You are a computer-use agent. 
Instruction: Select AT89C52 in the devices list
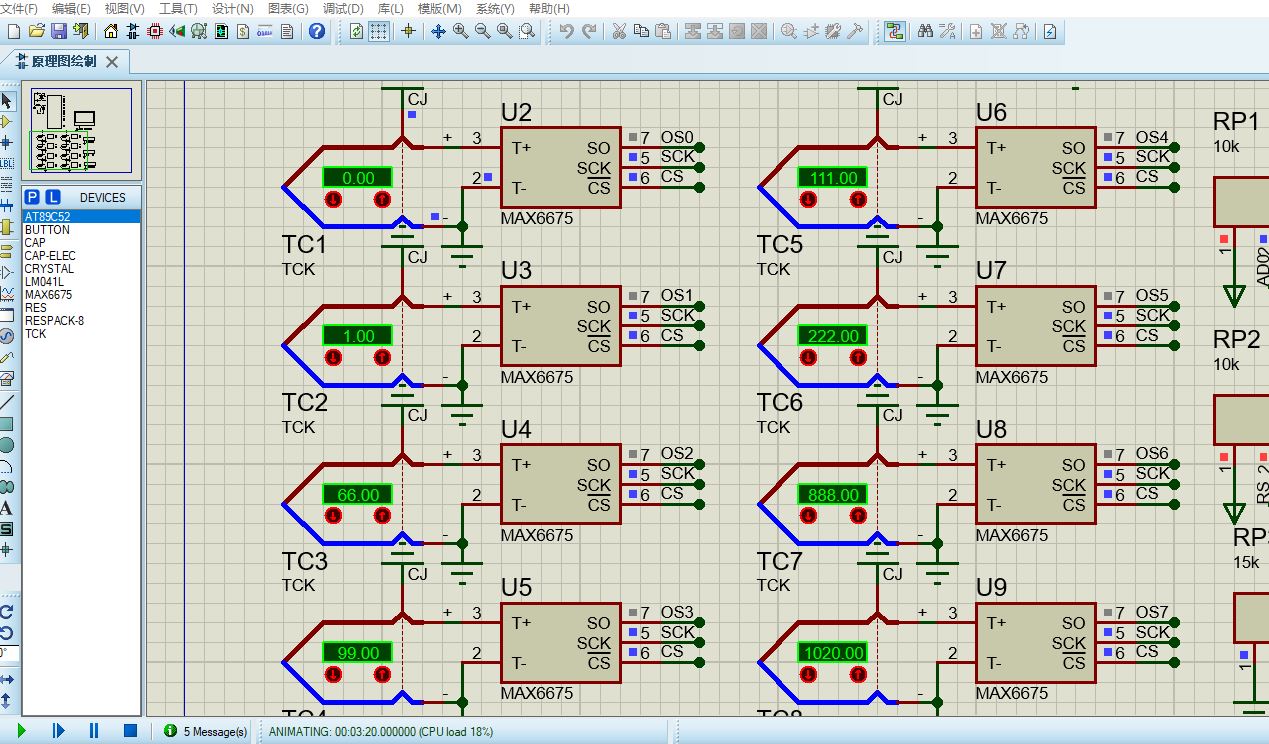coord(81,217)
